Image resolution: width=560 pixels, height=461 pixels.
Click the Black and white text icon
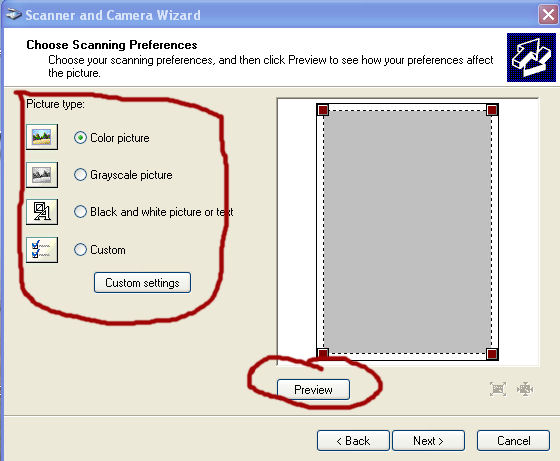click(x=42, y=212)
